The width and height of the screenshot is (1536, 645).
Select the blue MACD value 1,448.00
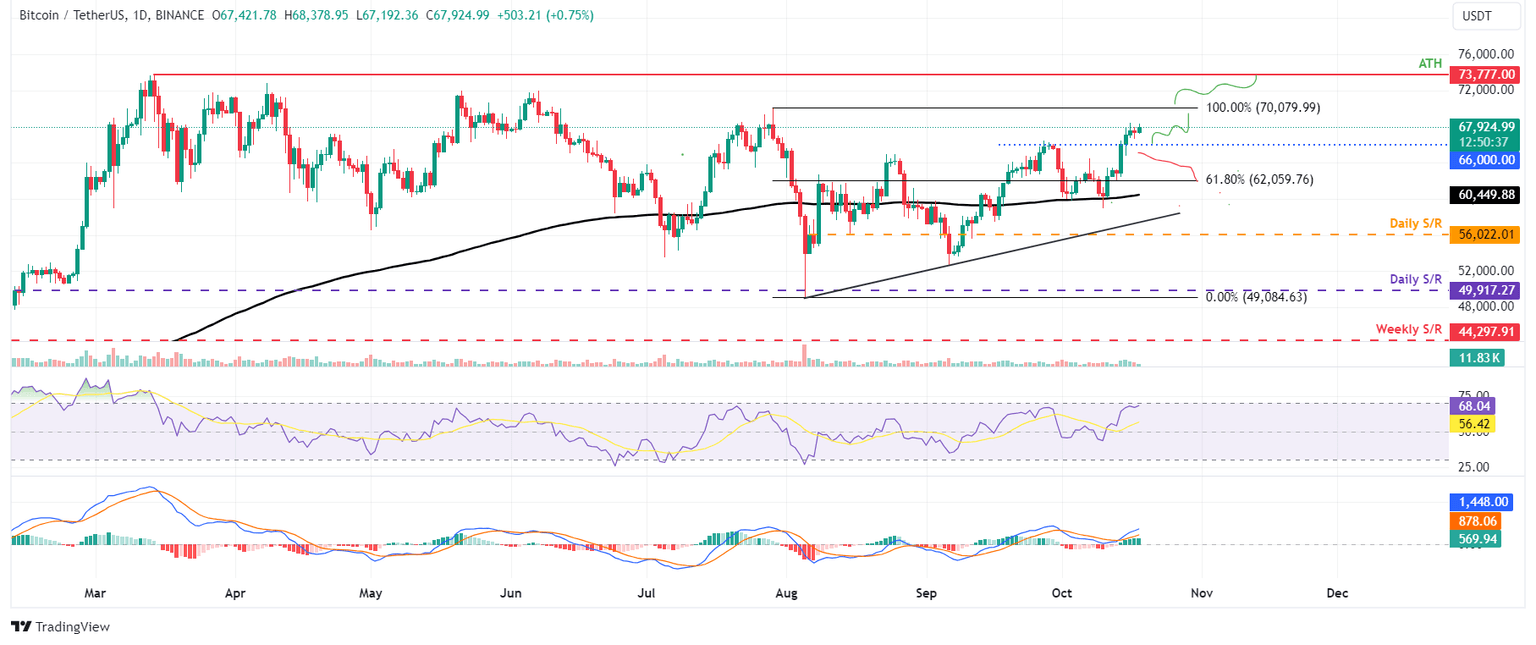tap(1482, 502)
